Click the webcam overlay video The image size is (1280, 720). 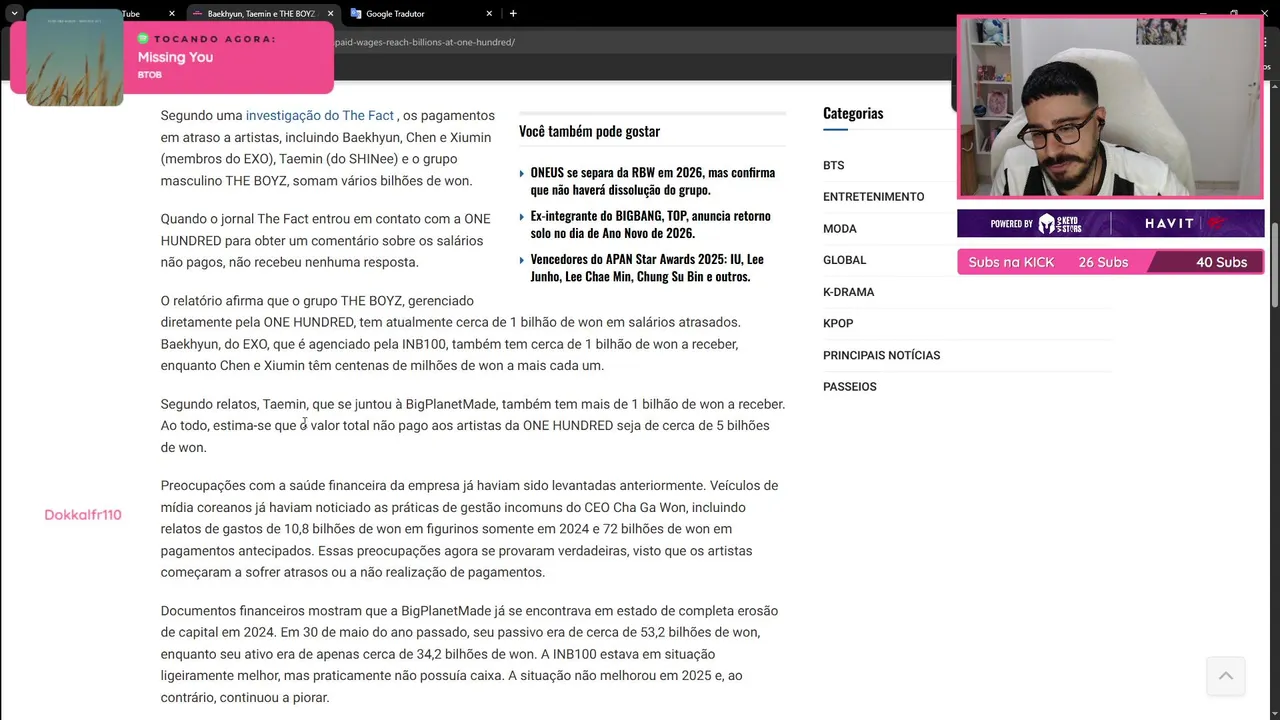1110,106
